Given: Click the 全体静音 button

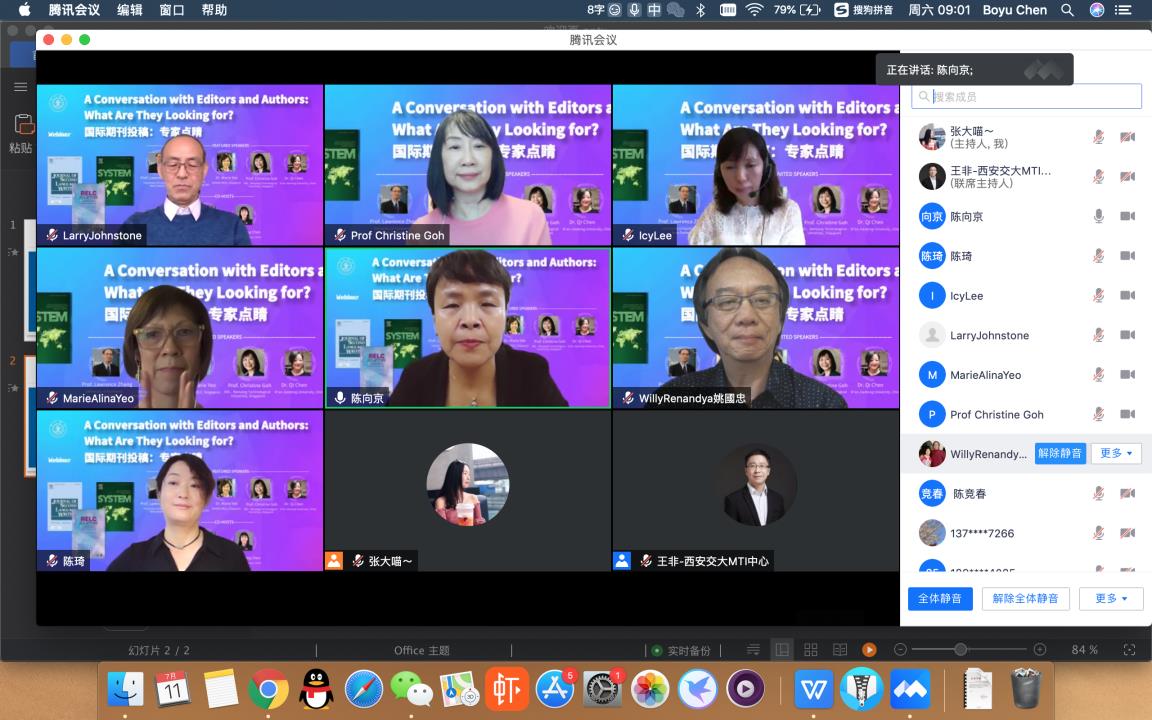Looking at the screenshot, I should (x=940, y=598).
